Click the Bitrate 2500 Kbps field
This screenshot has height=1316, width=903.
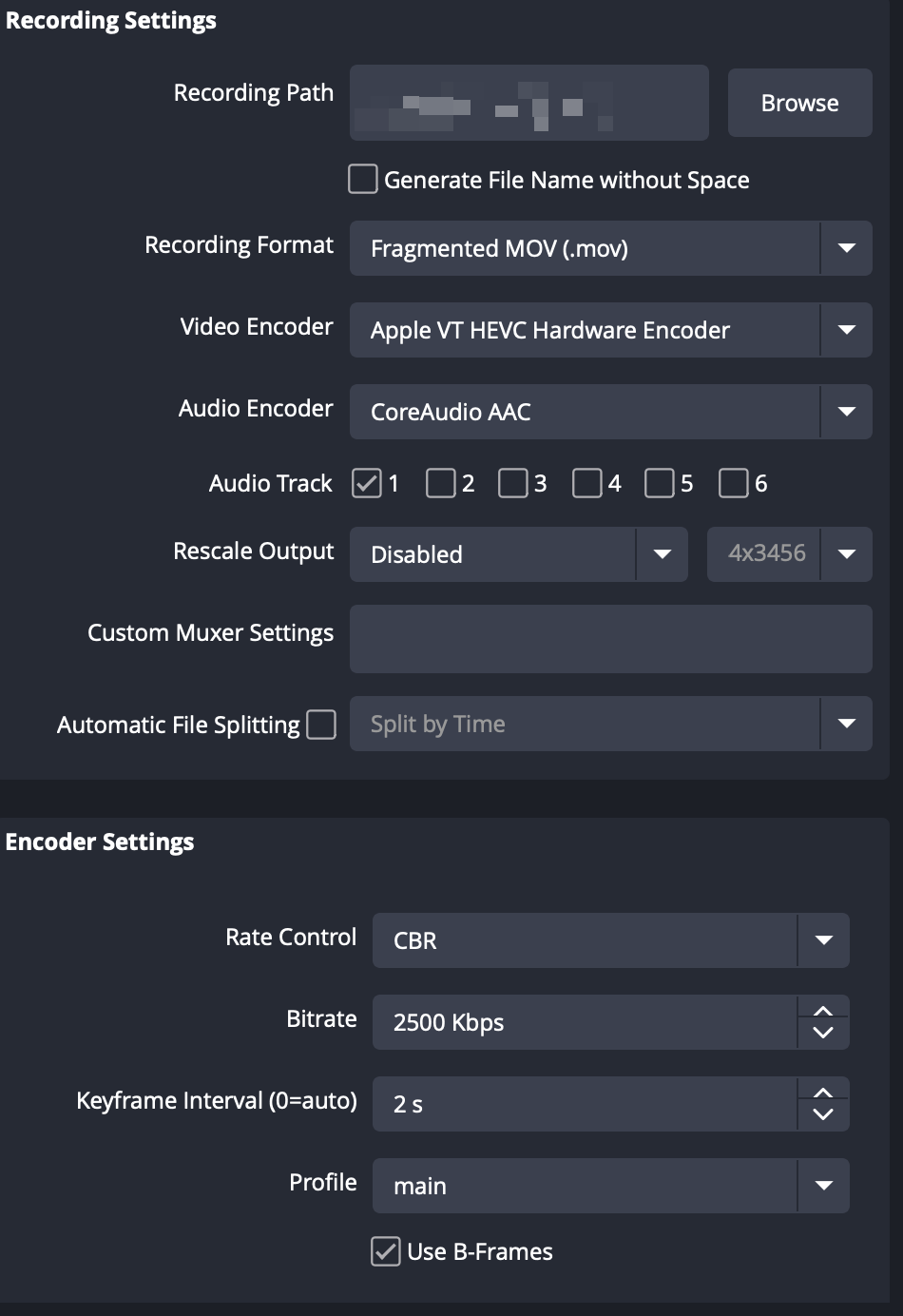pyautogui.click(x=584, y=1022)
